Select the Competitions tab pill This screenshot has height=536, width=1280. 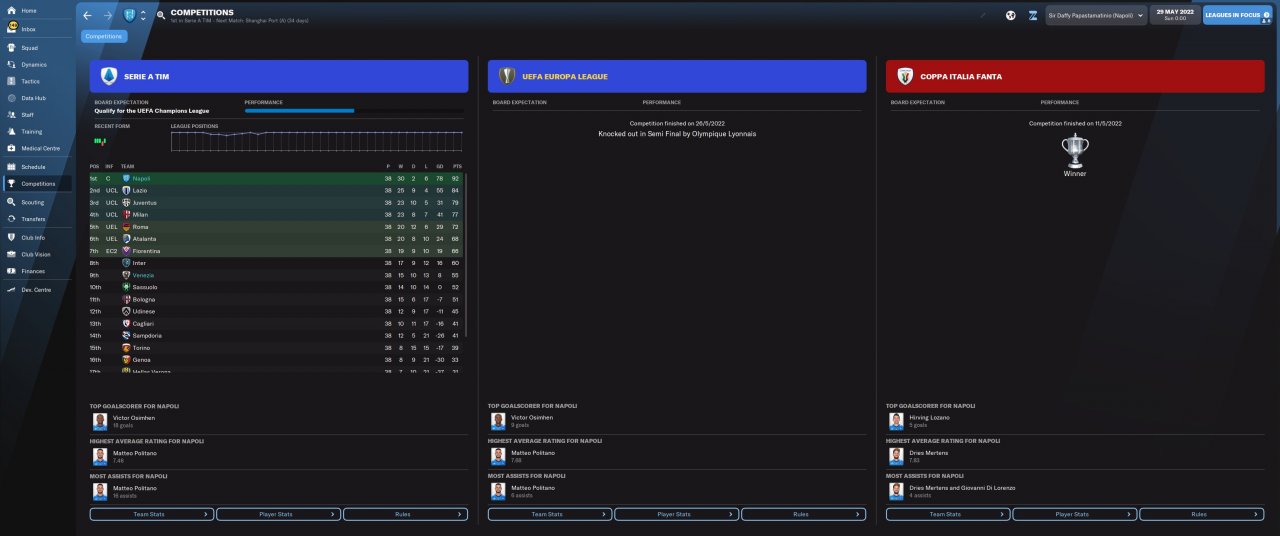pos(104,36)
